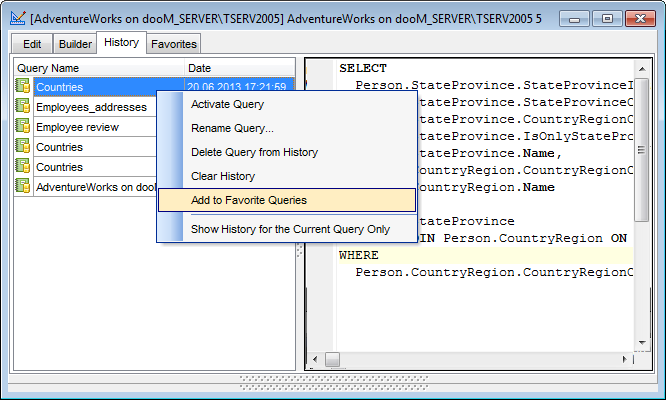
Task: Maximize the query window
Action: click(x=606, y=18)
